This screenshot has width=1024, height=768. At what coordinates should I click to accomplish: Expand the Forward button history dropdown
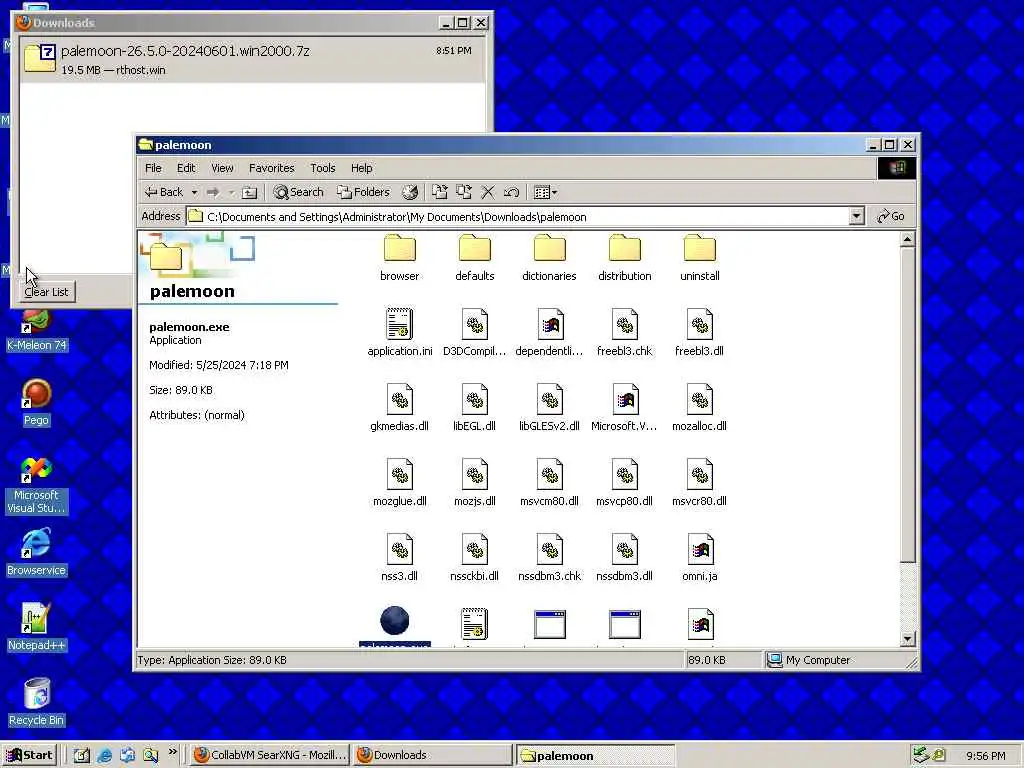[x=231, y=192]
